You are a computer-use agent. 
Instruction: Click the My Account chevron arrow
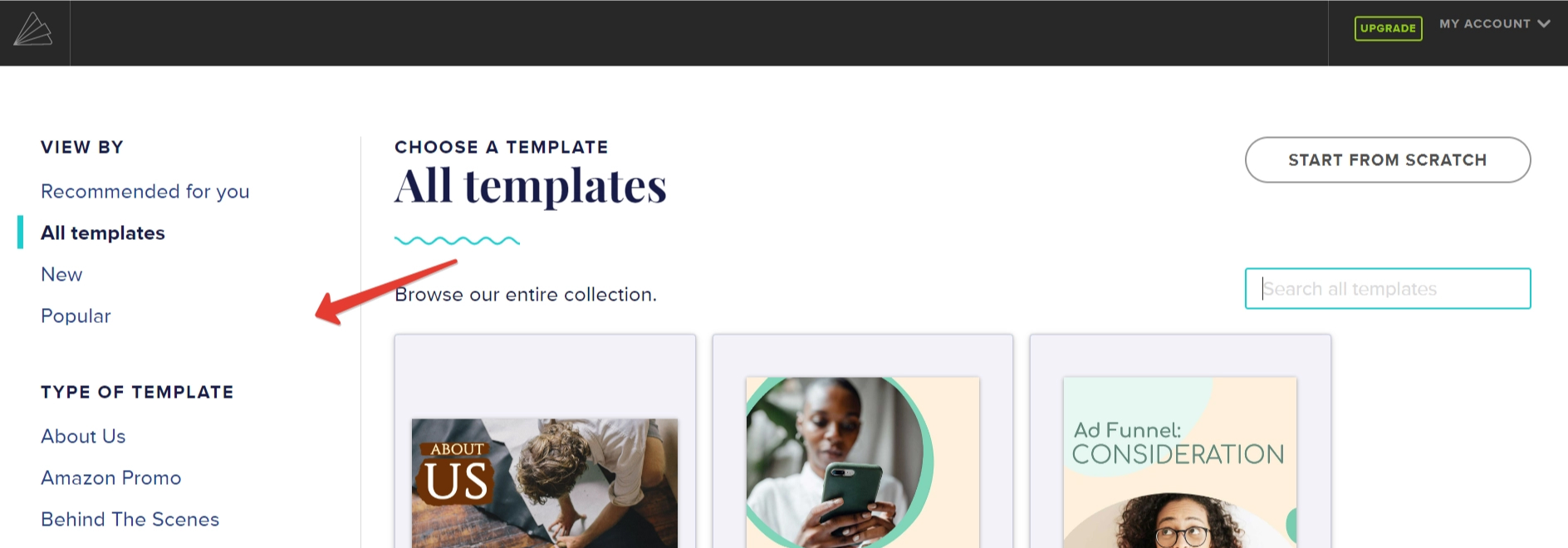click(x=1544, y=24)
